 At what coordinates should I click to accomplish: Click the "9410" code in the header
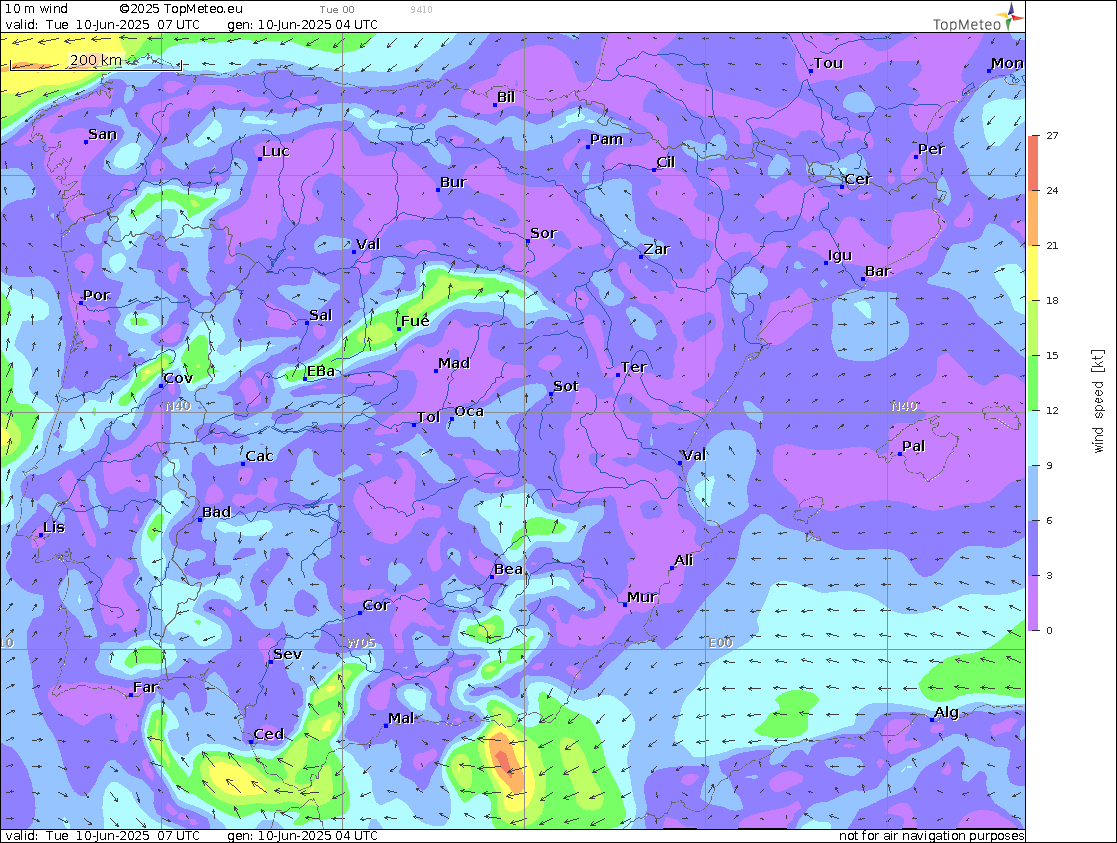coord(421,9)
